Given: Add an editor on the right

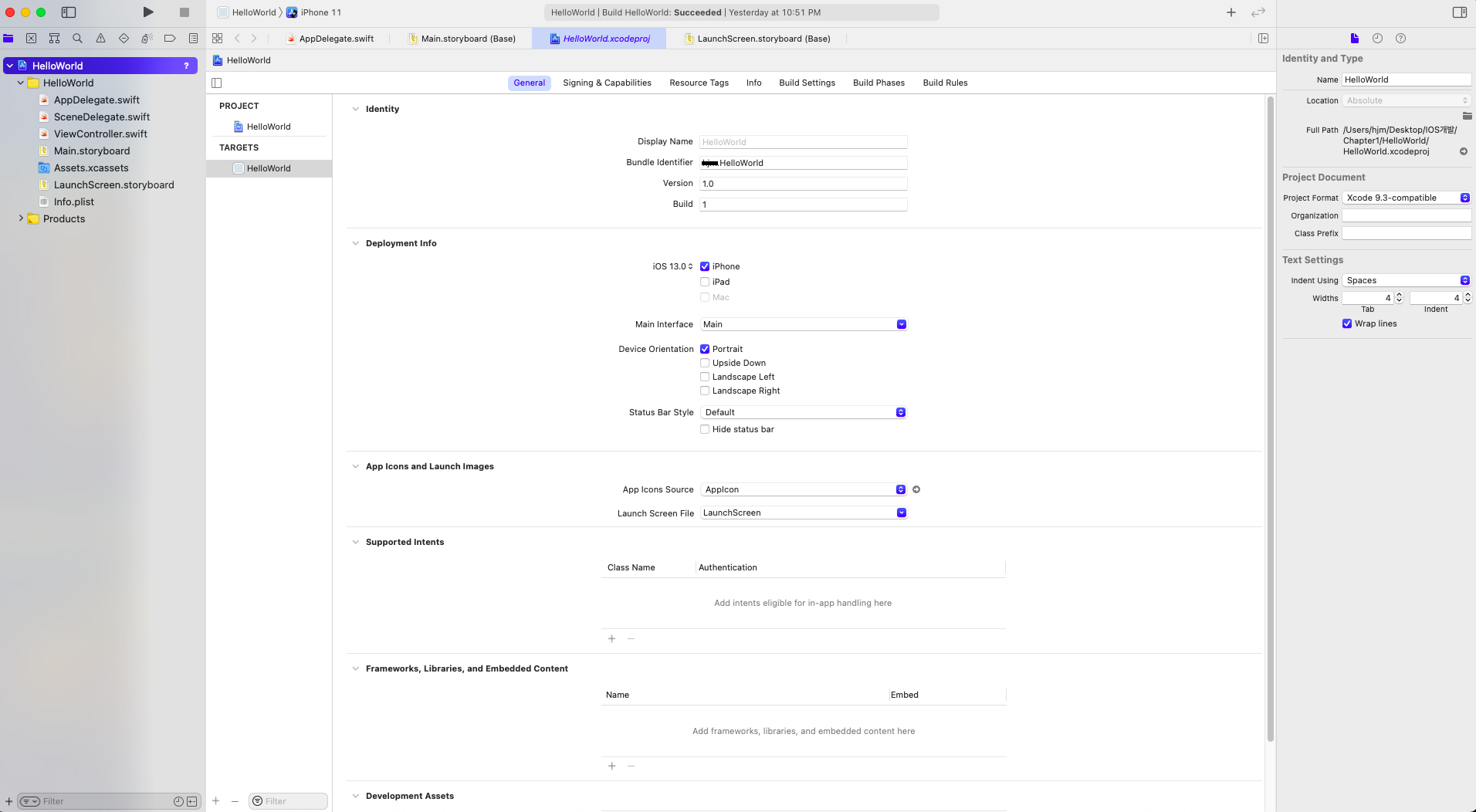Looking at the screenshot, I should point(1264,38).
